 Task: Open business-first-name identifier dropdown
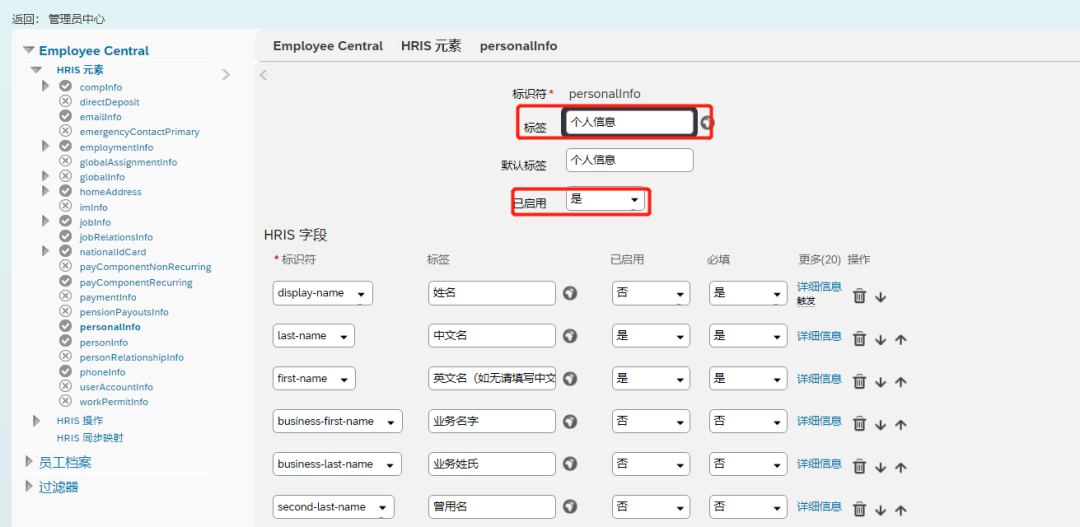click(x=338, y=422)
